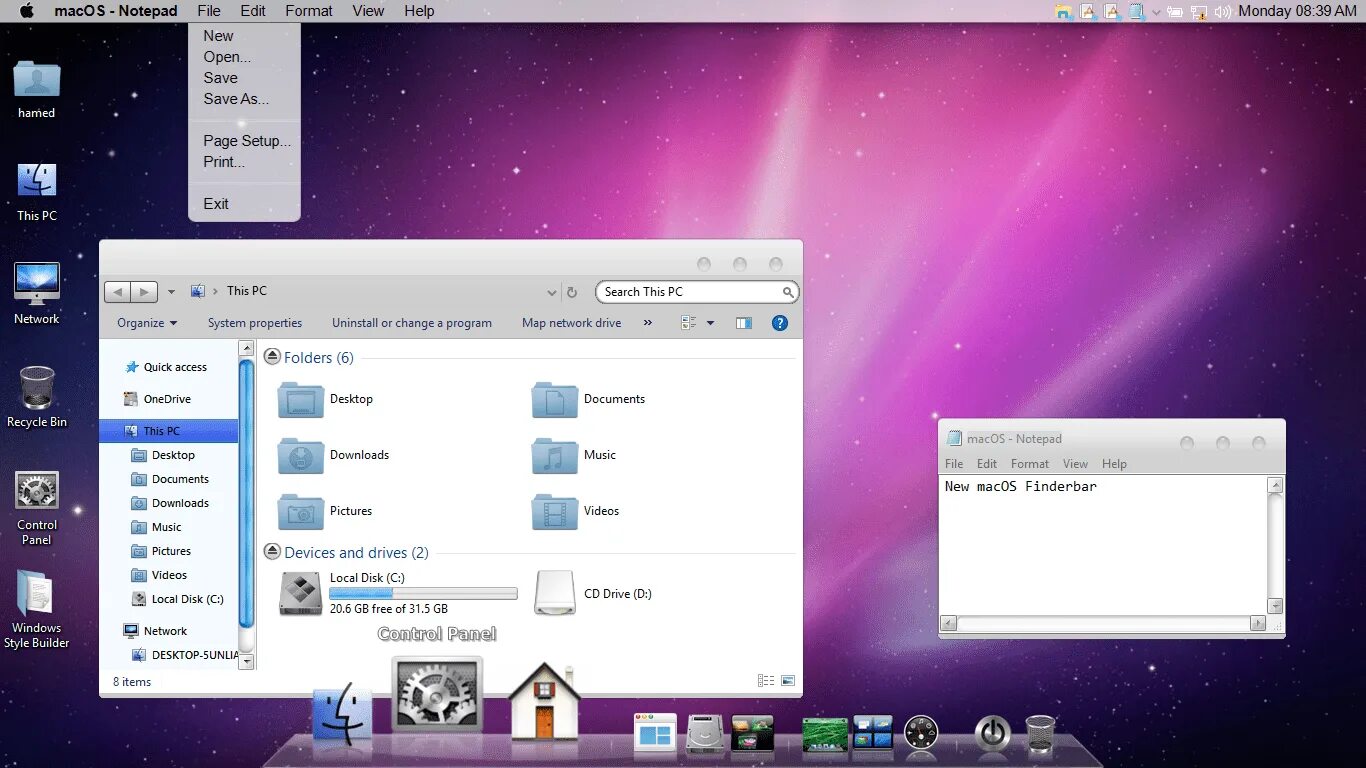Open the change your view dropdown arrow
Viewport: 1366px width, 768px height.
point(711,323)
